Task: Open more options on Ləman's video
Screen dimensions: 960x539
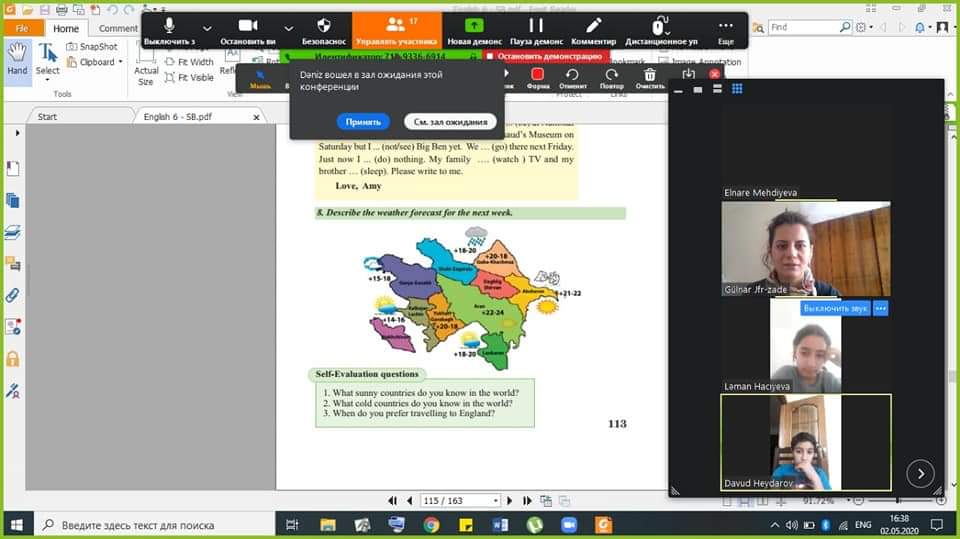Action: coord(880,308)
